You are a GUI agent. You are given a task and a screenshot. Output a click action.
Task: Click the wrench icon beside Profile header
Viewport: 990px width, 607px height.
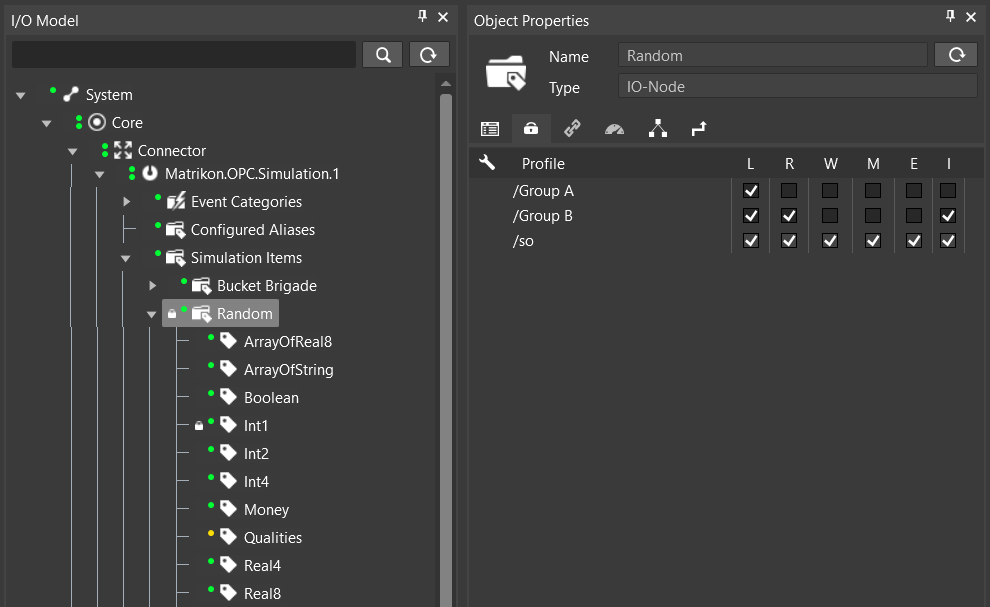point(487,163)
